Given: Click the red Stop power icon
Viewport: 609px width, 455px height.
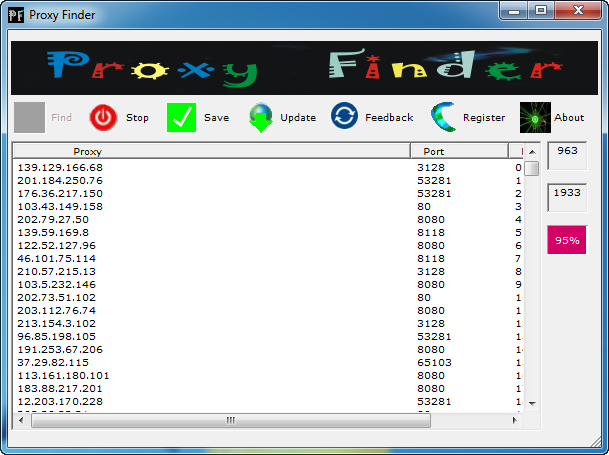Looking at the screenshot, I should pyautogui.click(x=103, y=118).
